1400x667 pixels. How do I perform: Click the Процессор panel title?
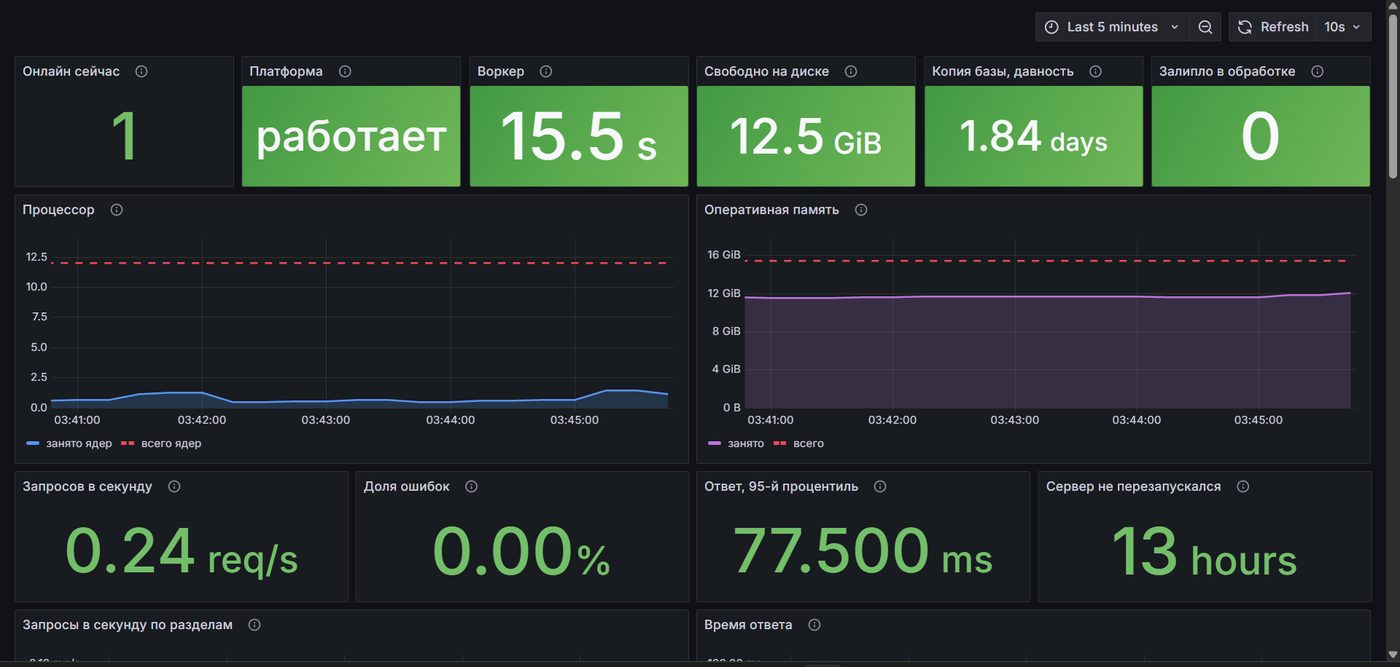59,210
